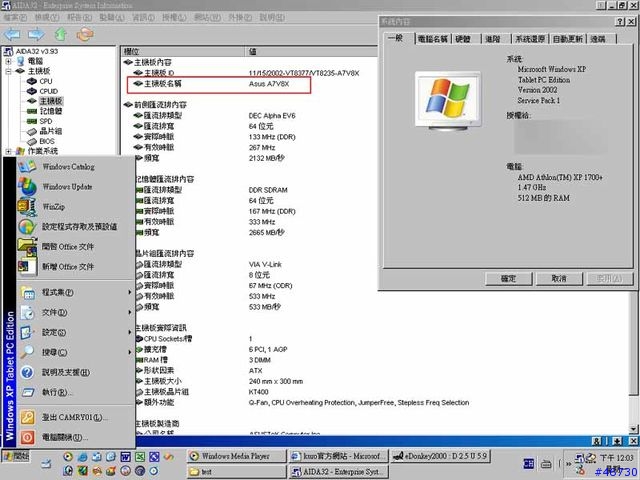The height and width of the screenshot is (480, 640).
Task: Switch to eDonkey2000 taskbar button
Action: pos(441,456)
